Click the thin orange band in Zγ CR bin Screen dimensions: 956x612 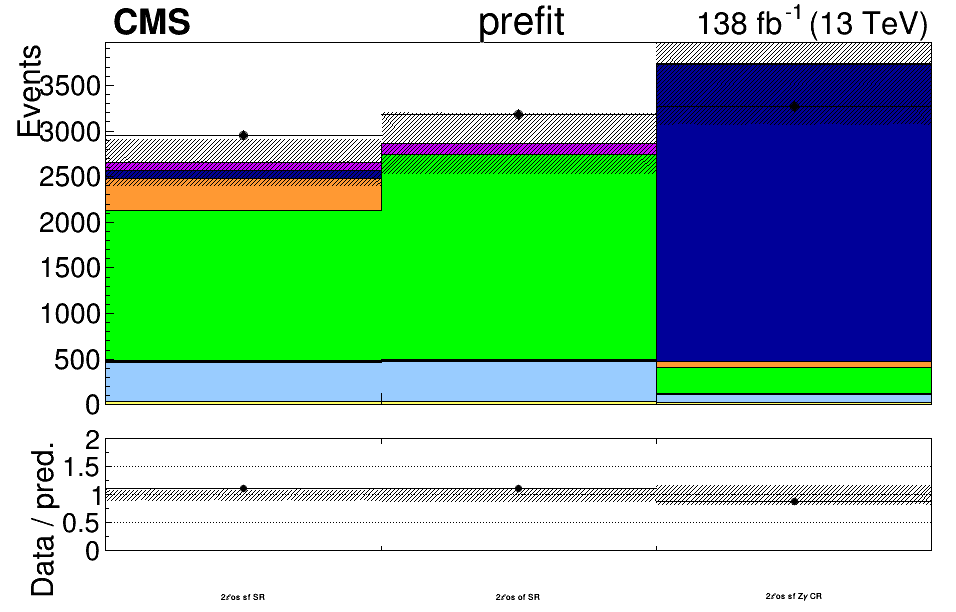[x=794, y=365]
